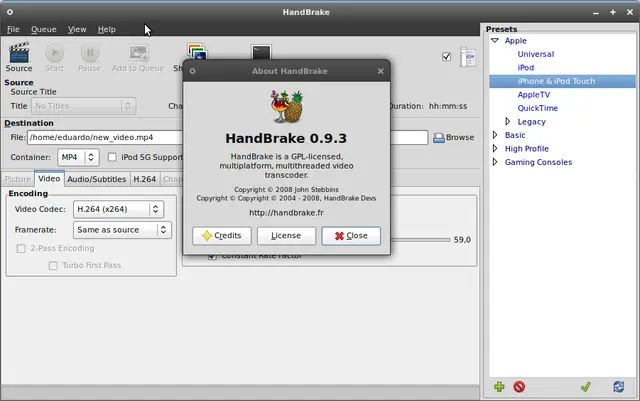Click the Pause toolbar icon
Viewport: 640px width, 401px height.
[90, 53]
